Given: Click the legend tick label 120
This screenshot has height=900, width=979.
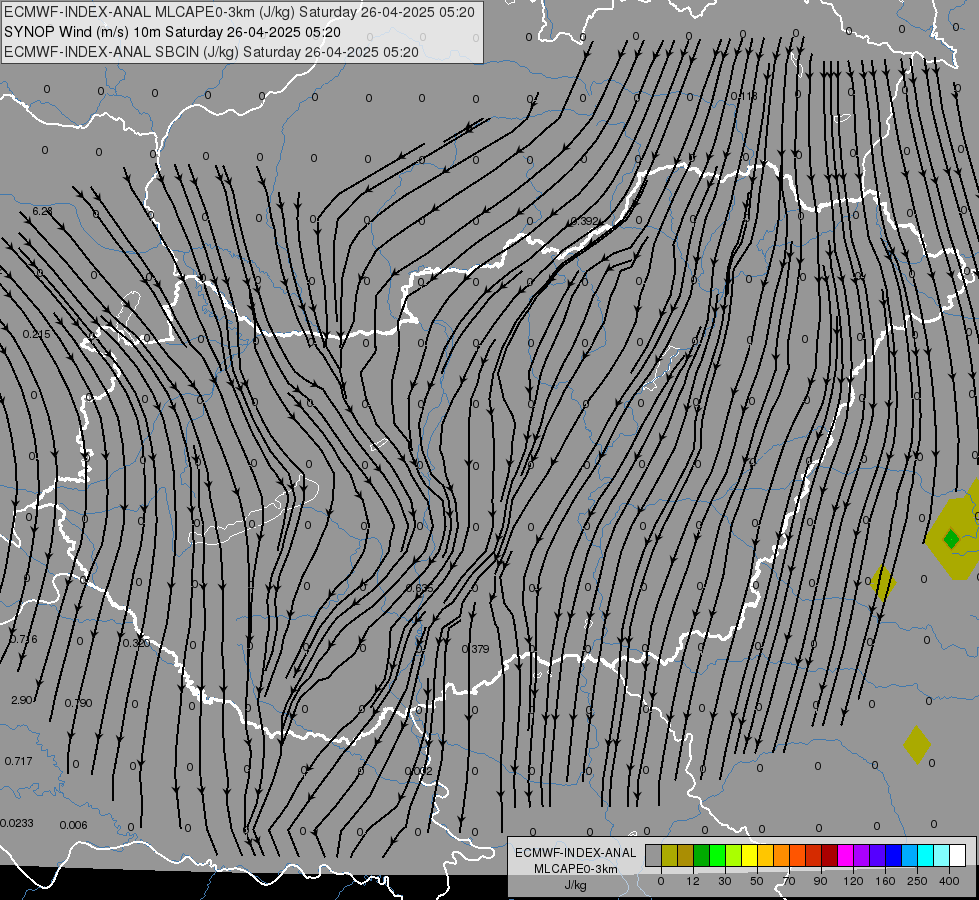Looking at the screenshot, I should (854, 881).
